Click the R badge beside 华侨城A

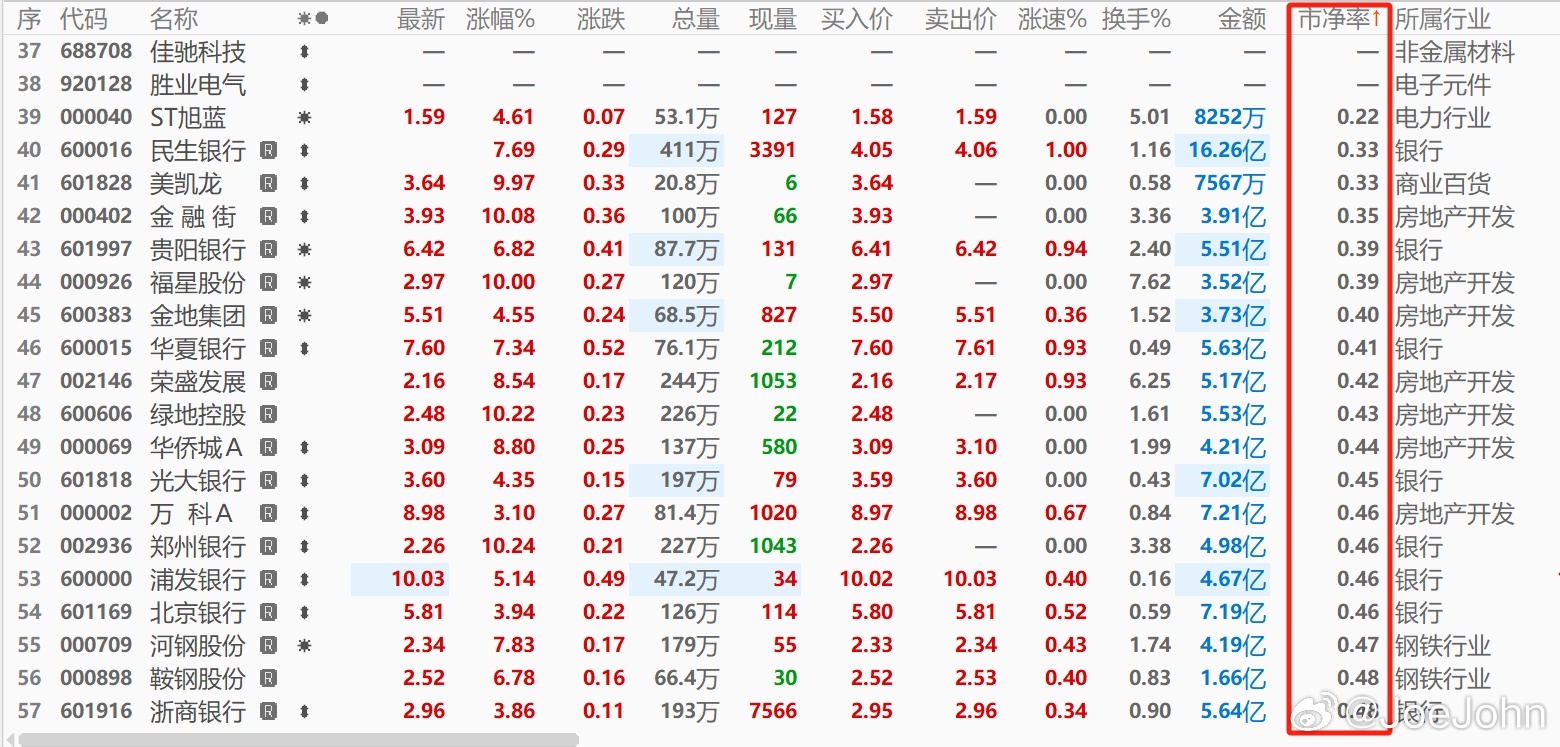[268, 448]
